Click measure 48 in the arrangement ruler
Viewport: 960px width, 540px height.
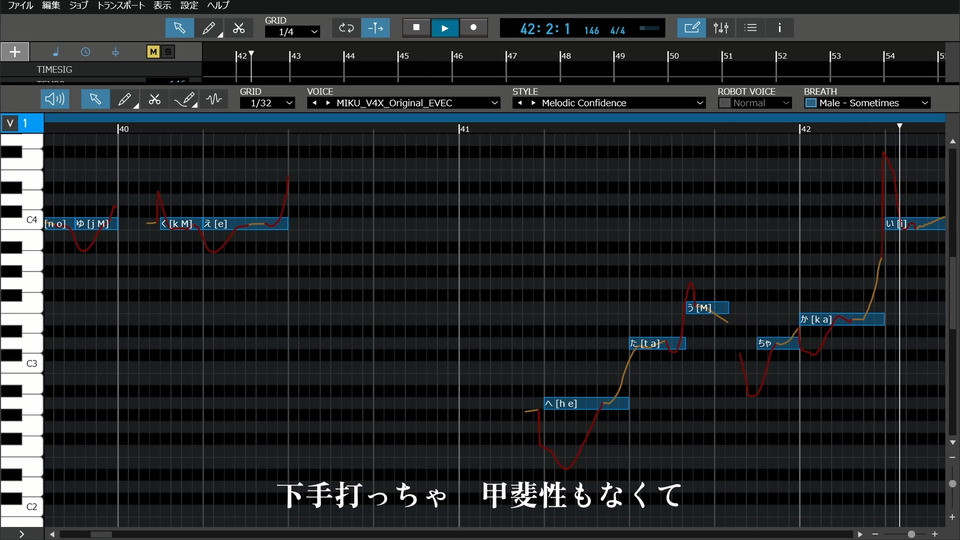coord(566,56)
